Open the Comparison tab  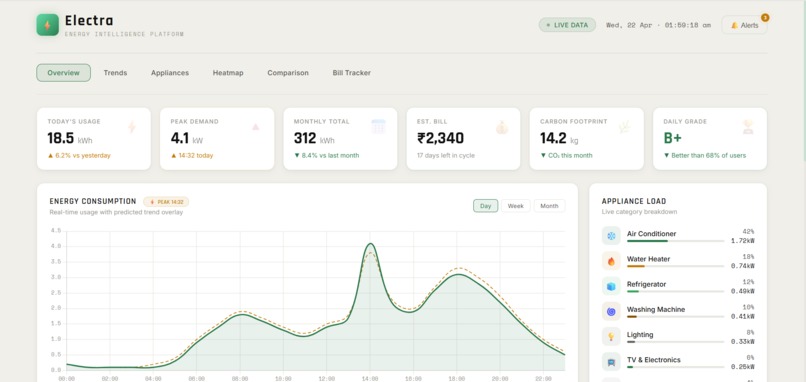[x=288, y=72]
